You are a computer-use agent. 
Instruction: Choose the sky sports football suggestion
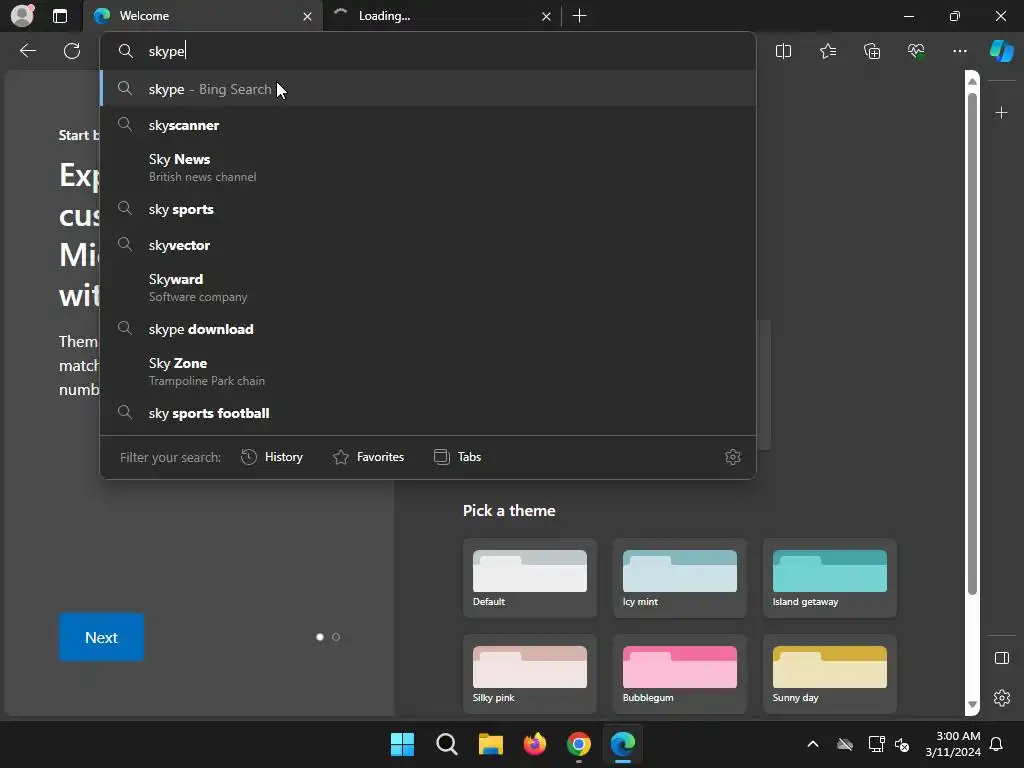(428, 413)
